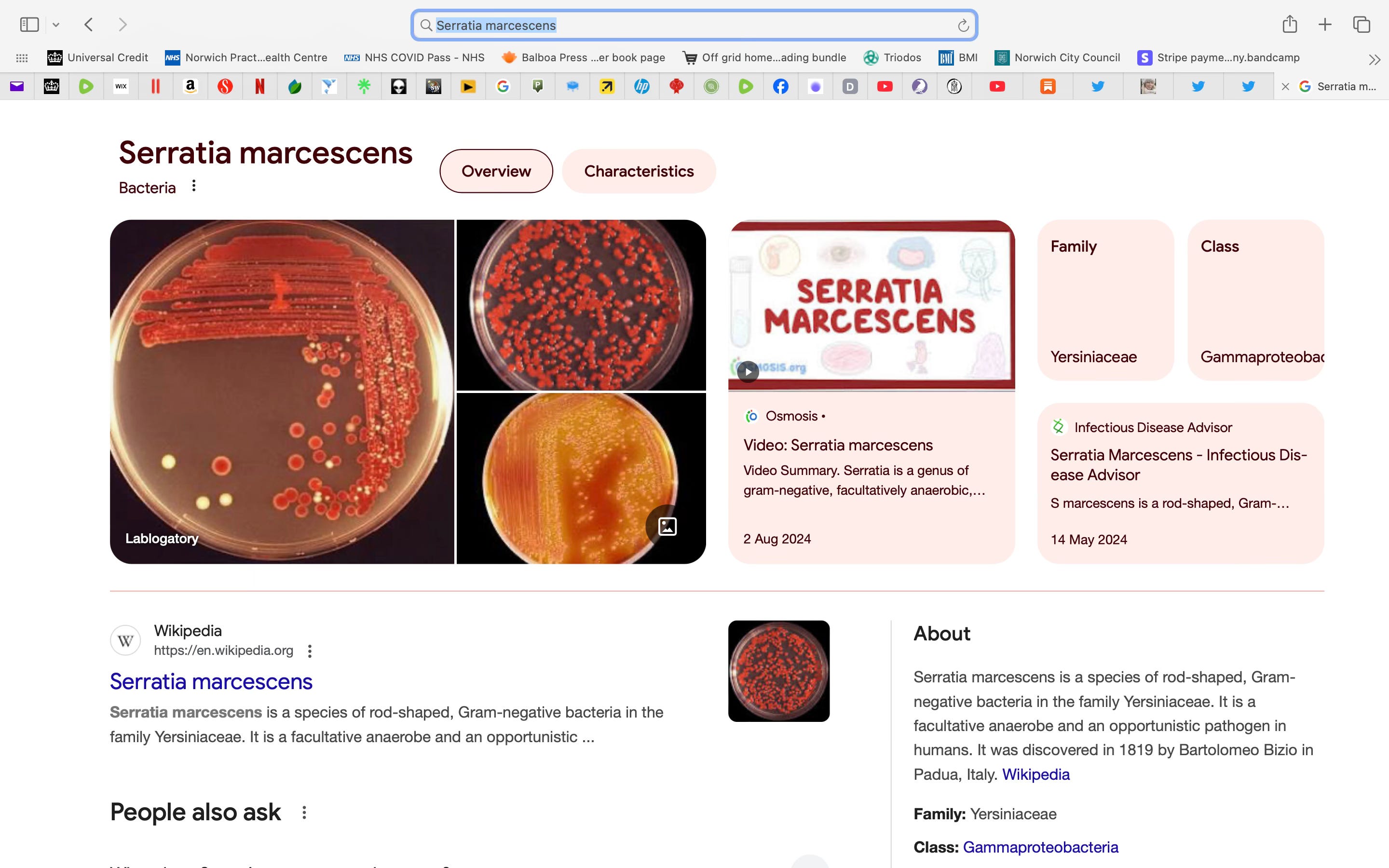1389x868 pixels.
Task: Switch to the portrait photo icon tab
Action: [x=1148, y=87]
